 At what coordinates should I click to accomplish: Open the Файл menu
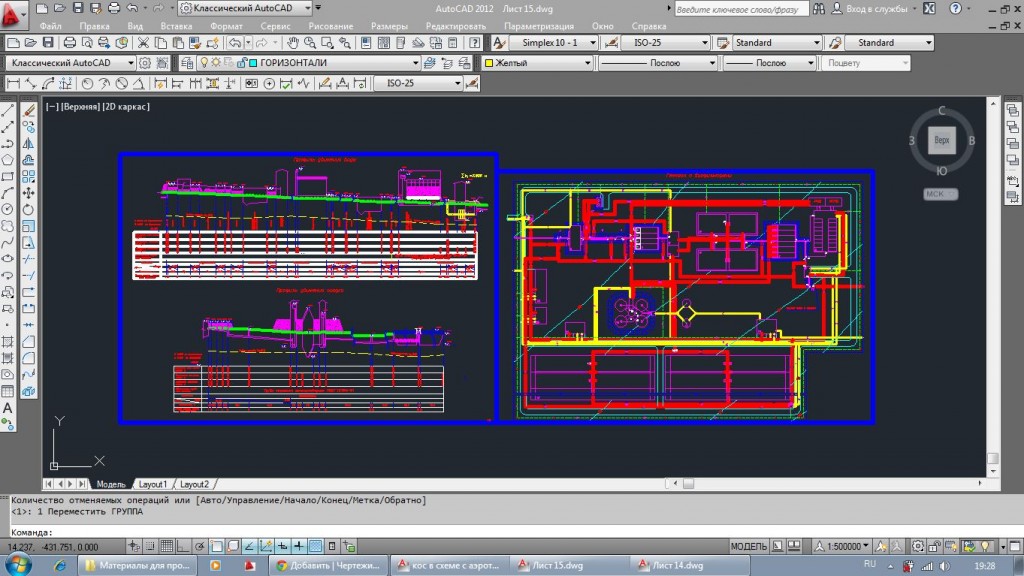[x=50, y=26]
